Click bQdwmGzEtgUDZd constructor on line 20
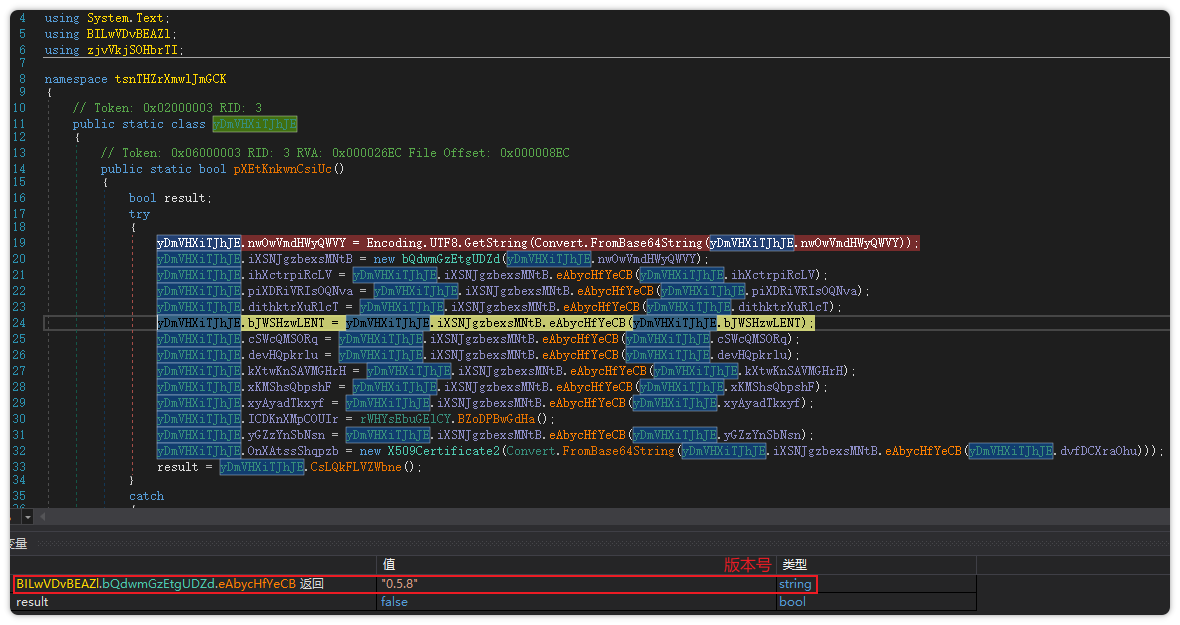The image size is (1180, 625). click(452, 259)
